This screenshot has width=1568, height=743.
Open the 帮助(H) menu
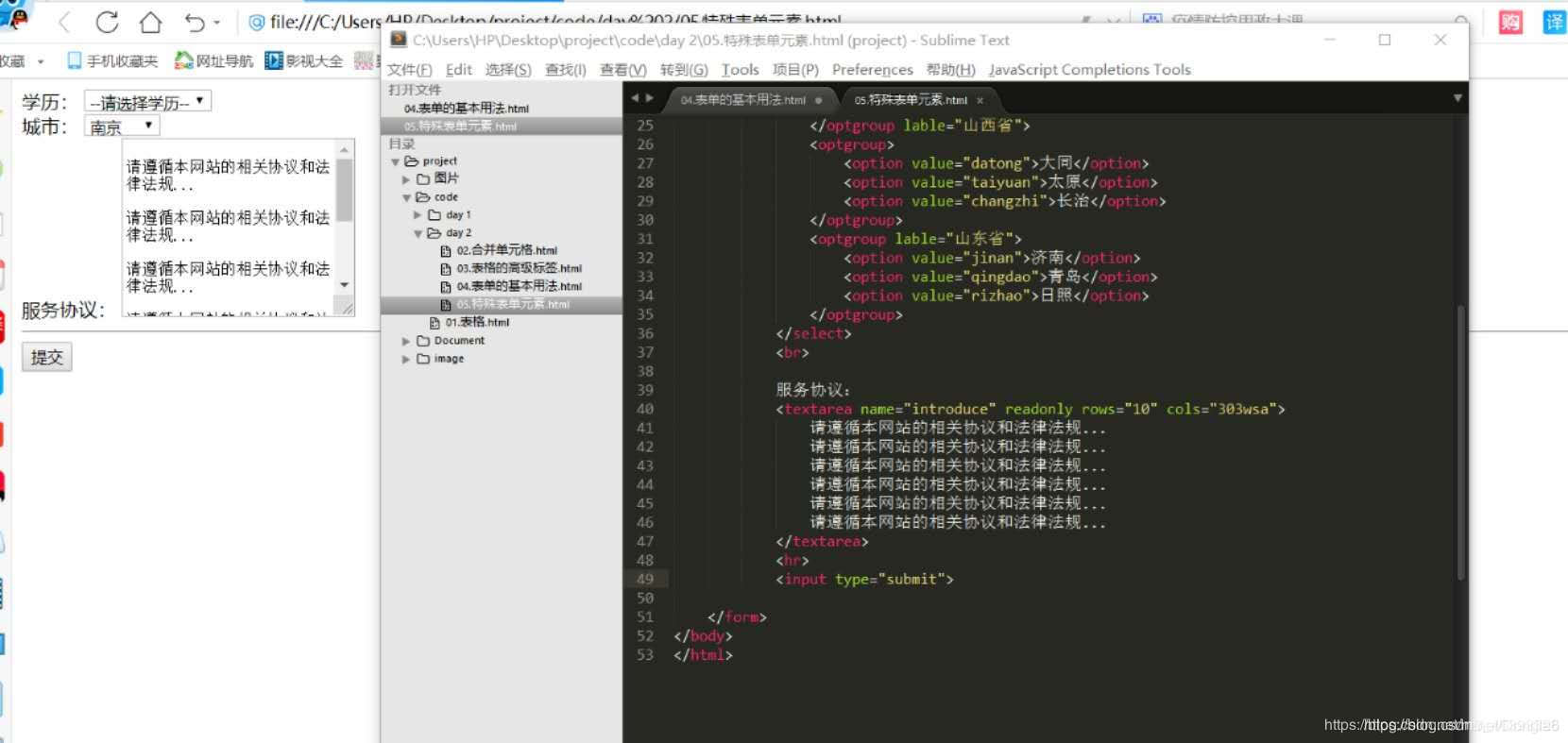tap(951, 69)
